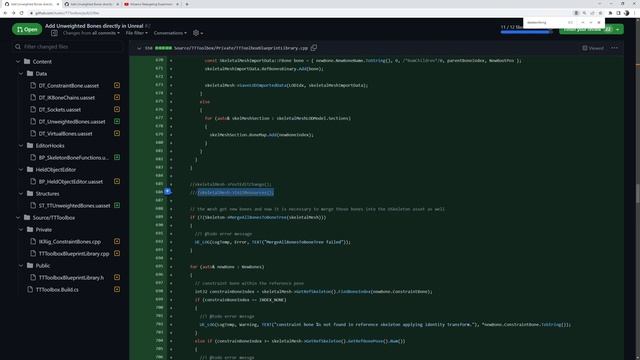This screenshot has width=640, height=360.
Task: Open the File filter dropdown
Action: (137, 33)
